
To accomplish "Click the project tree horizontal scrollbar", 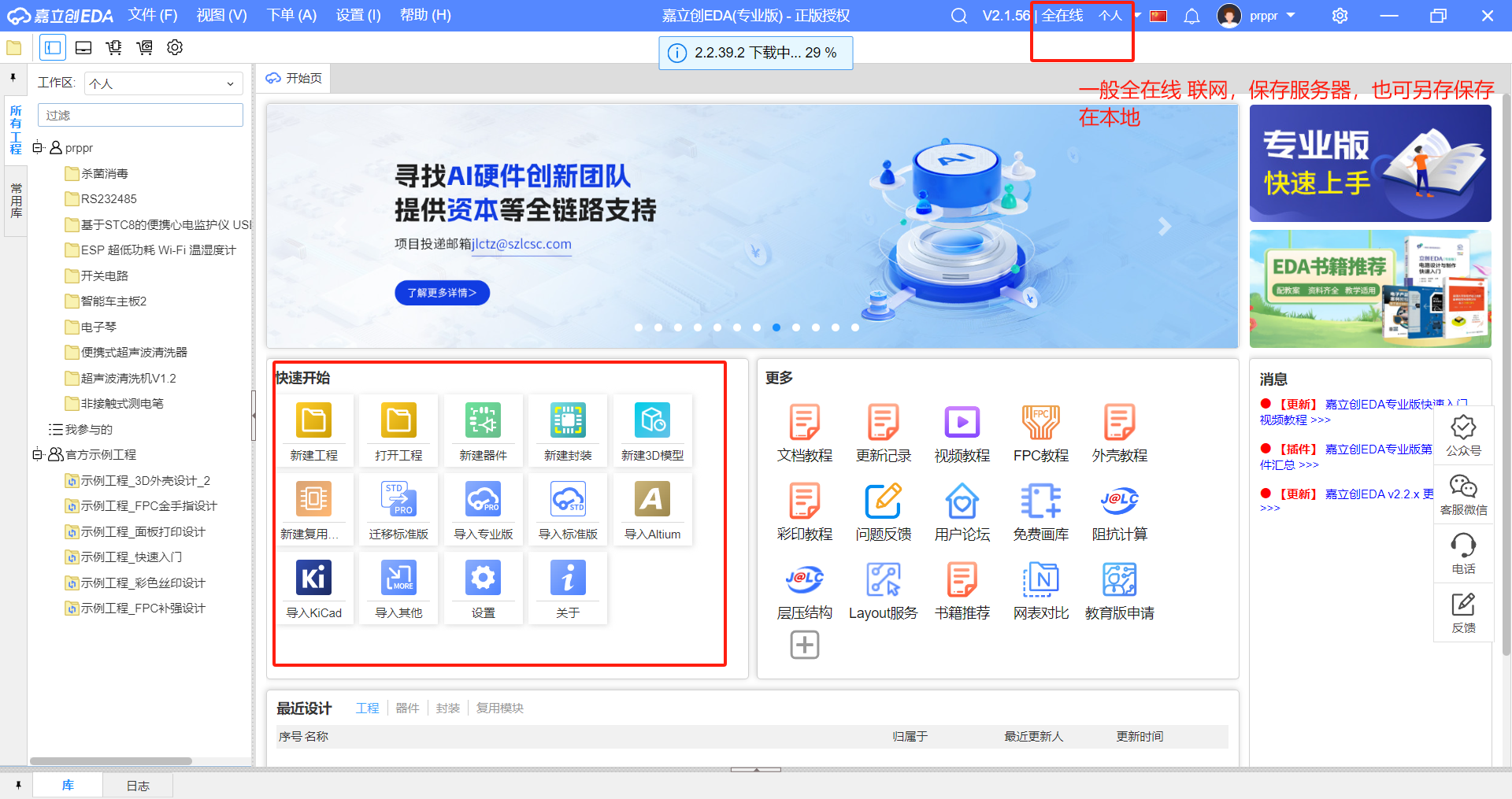I will pyautogui.click(x=110, y=761).
